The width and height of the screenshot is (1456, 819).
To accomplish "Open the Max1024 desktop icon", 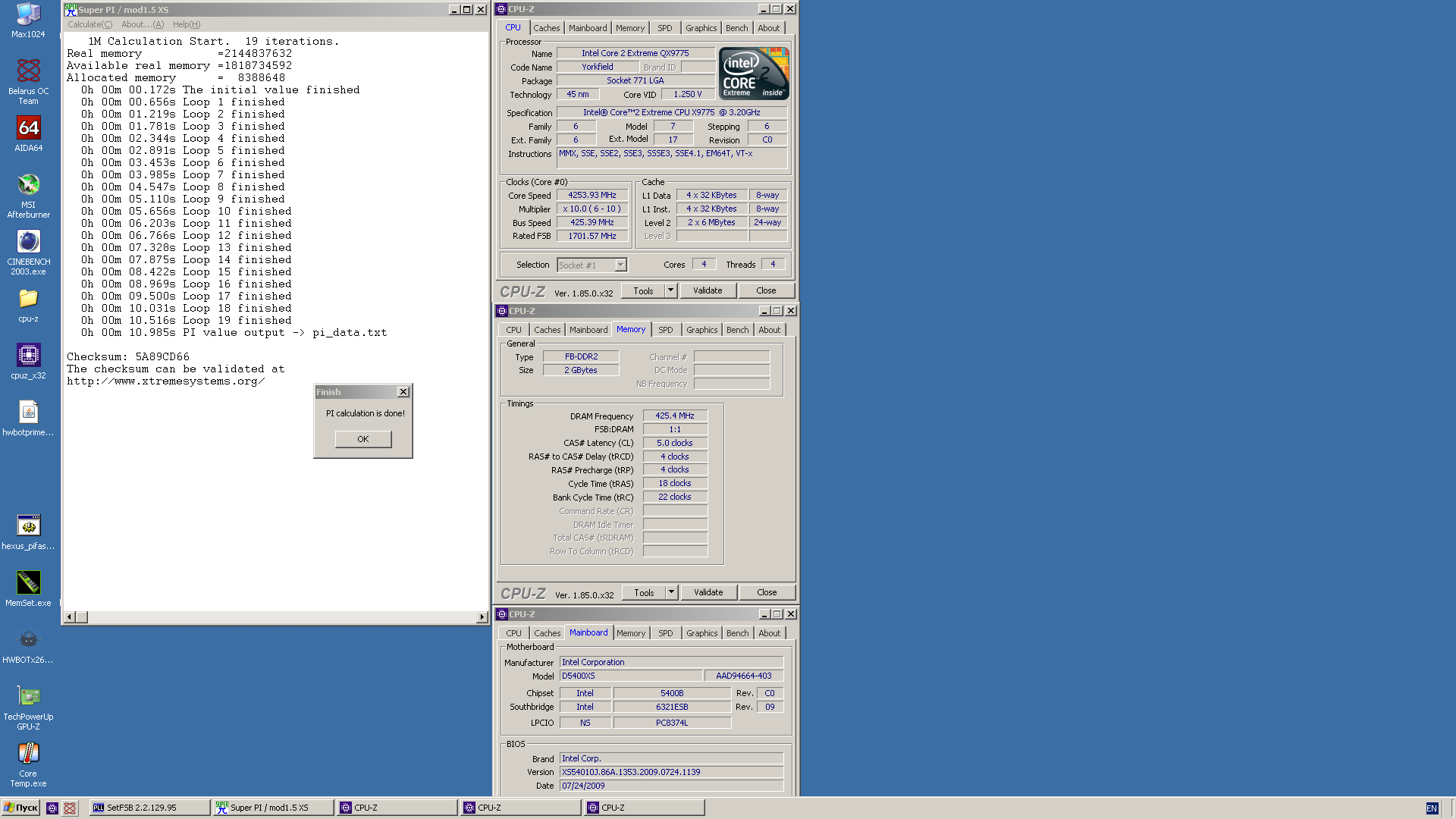I will (x=28, y=20).
